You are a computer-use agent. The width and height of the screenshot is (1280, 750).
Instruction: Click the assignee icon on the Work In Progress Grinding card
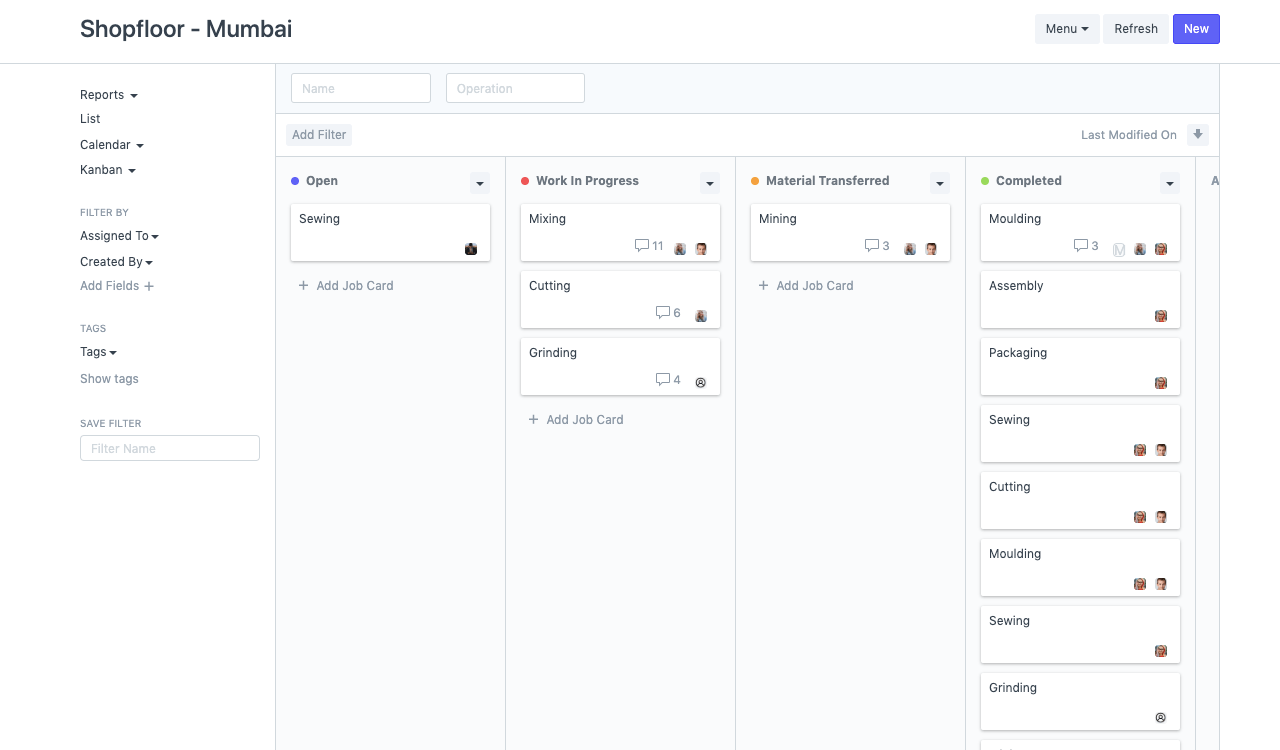(701, 383)
